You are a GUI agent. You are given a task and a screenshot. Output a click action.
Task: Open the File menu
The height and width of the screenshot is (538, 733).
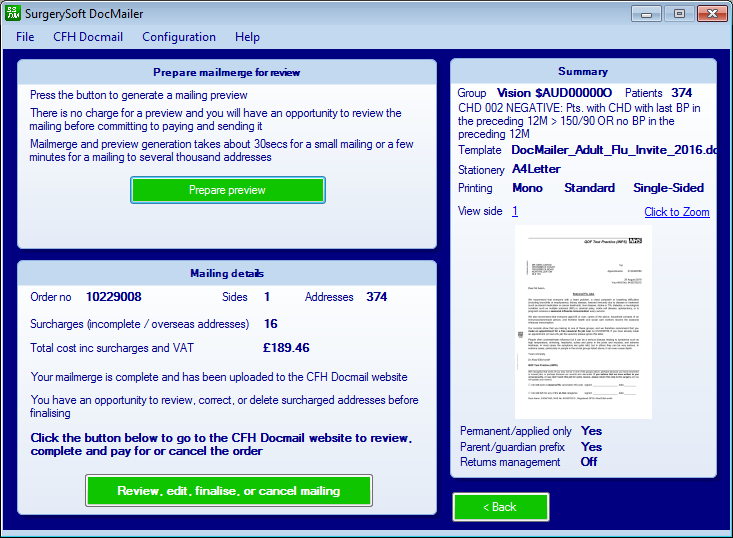click(x=25, y=37)
